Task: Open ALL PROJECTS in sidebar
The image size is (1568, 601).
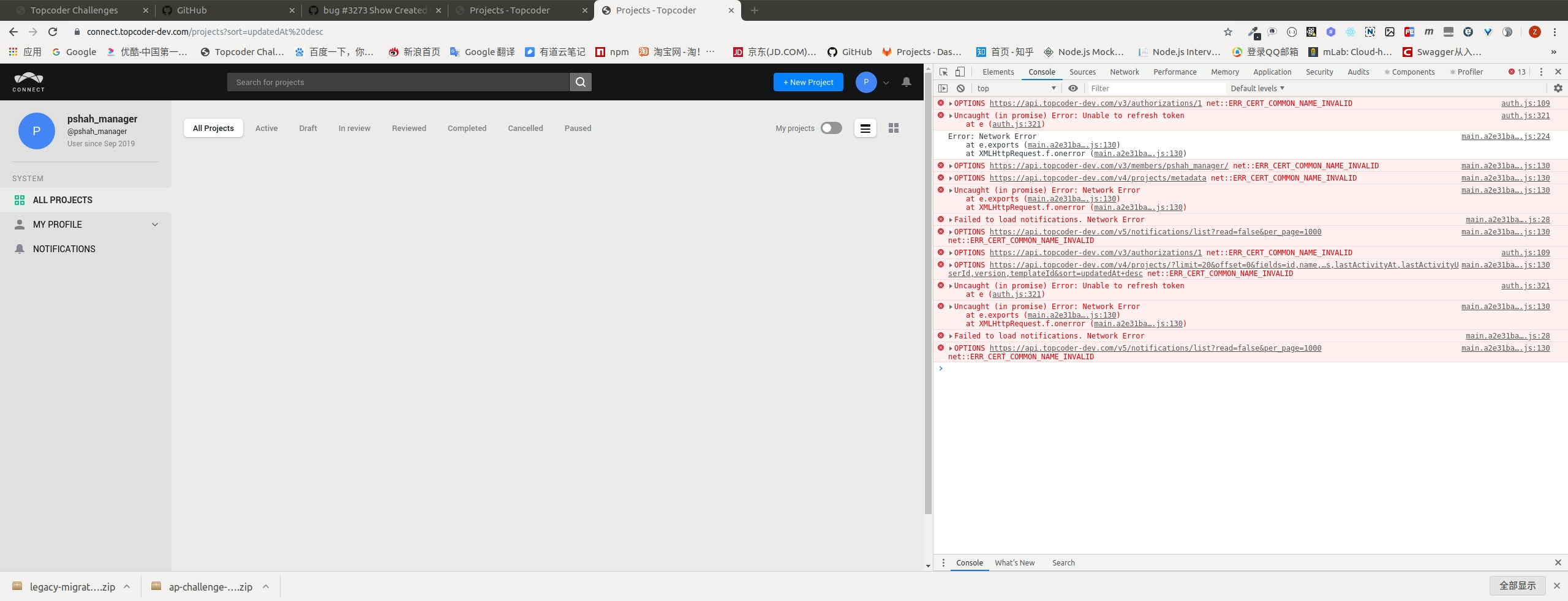Action: (x=86, y=200)
